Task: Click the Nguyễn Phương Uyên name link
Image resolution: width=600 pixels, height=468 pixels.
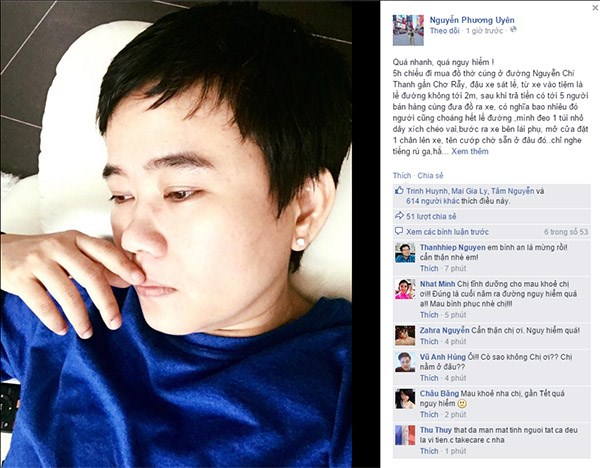Action: point(472,20)
